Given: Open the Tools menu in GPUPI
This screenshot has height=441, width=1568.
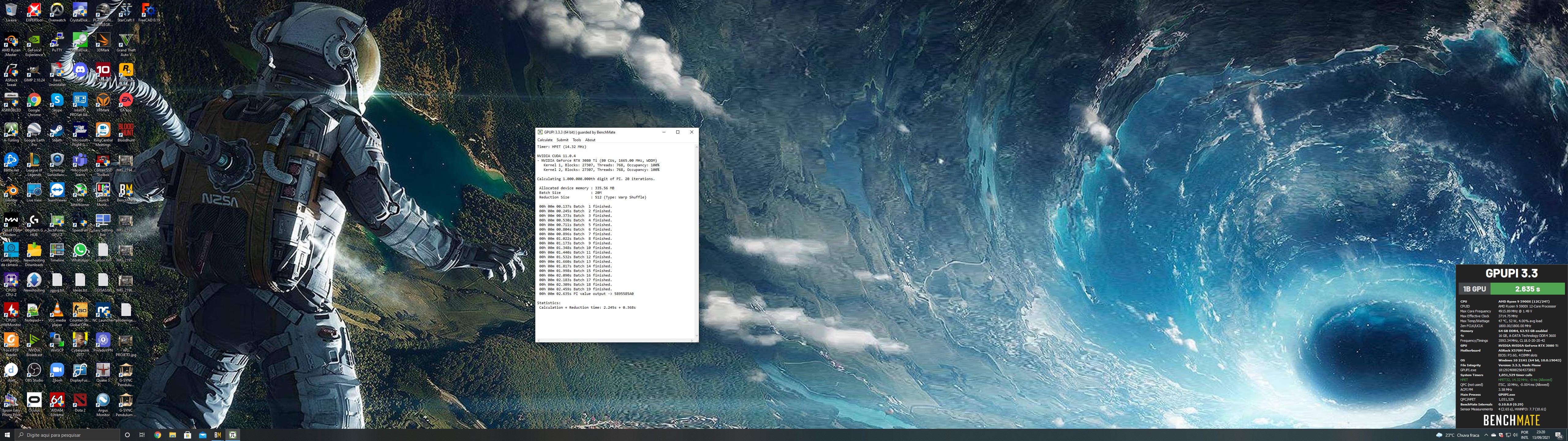Looking at the screenshot, I should tap(576, 140).
